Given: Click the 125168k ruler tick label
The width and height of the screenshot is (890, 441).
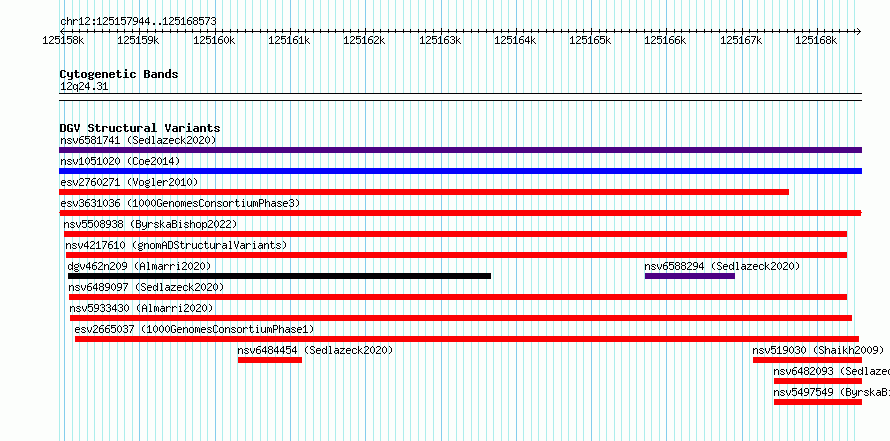Looking at the screenshot, I should click(817, 40).
